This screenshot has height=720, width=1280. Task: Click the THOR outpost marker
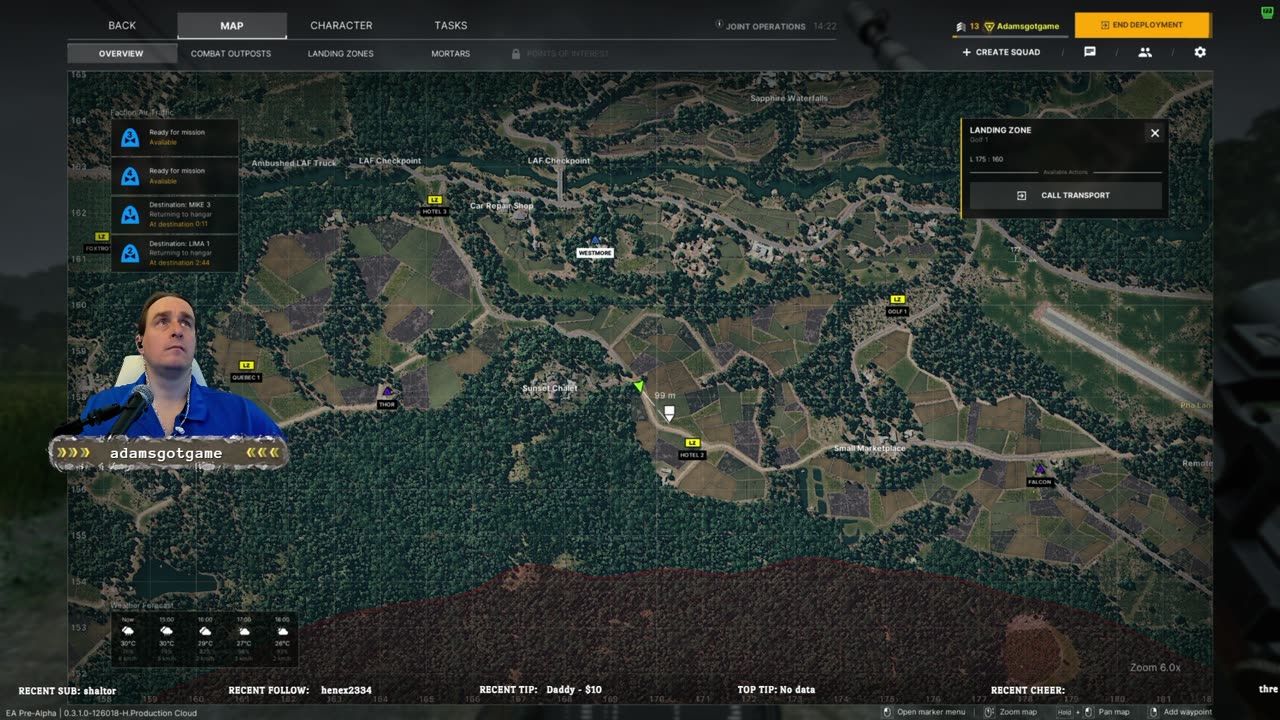click(x=387, y=397)
